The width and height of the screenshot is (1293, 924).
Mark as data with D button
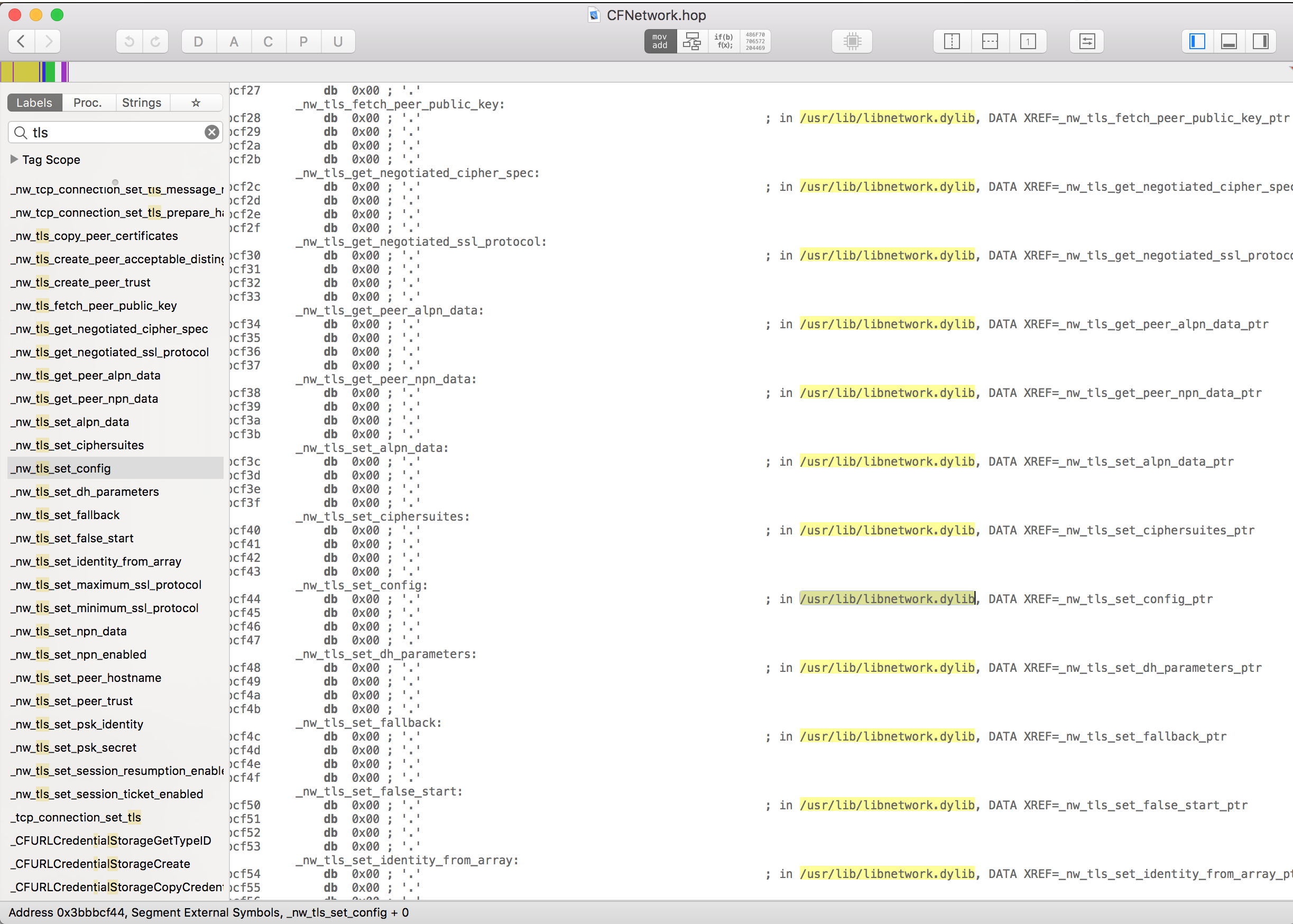tap(199, 41)
